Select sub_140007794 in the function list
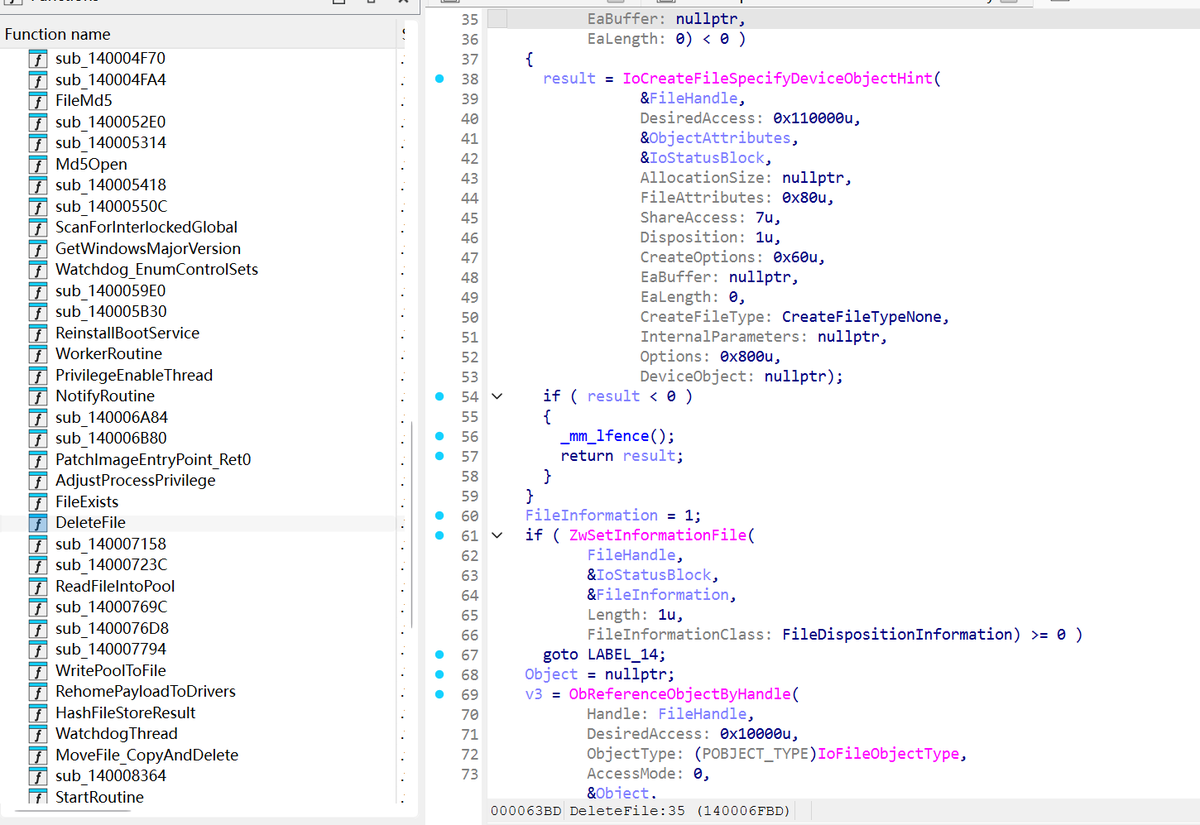The width and height of the screenshot is (1200, 825). point(110,649)
